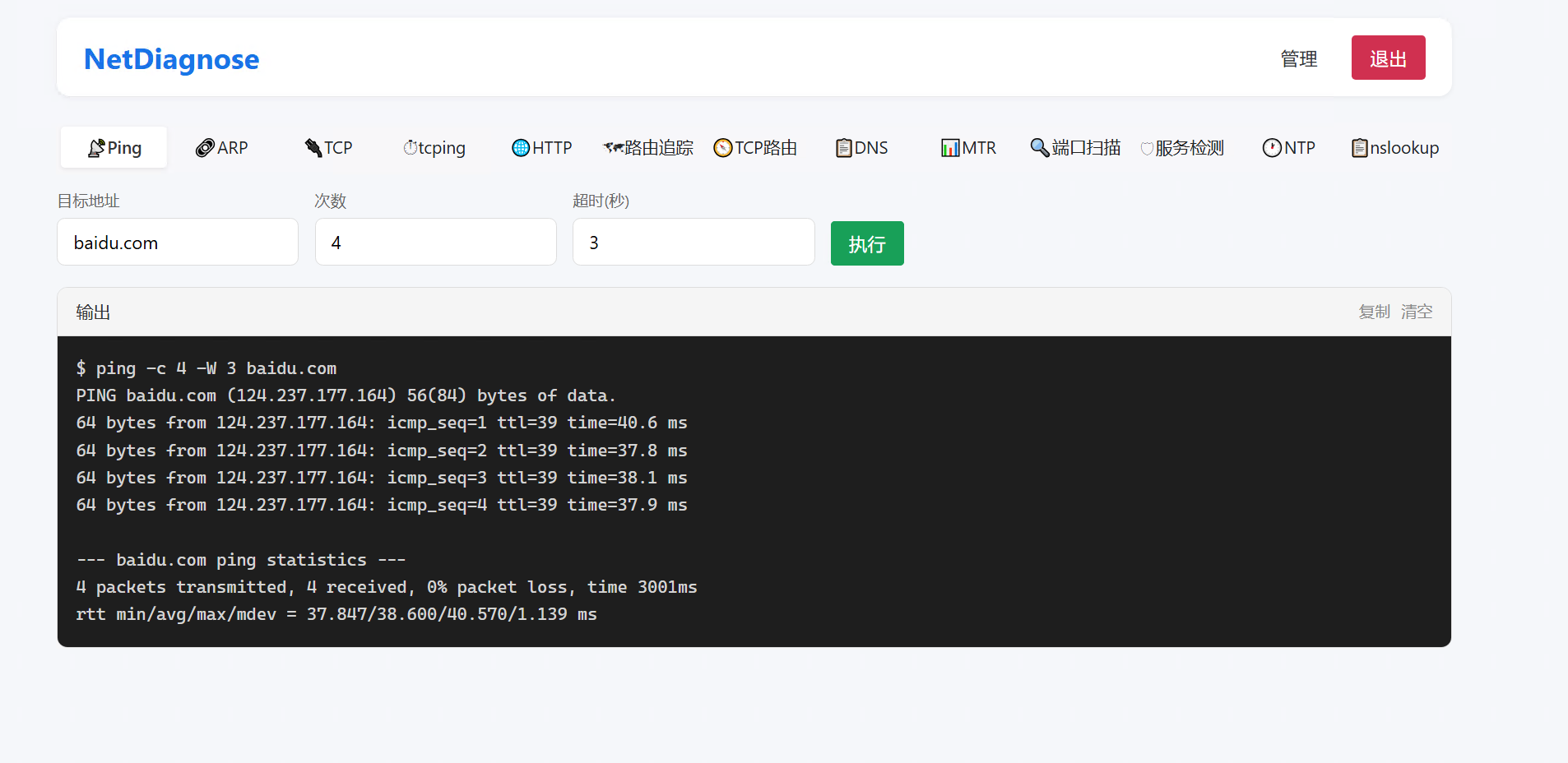The height and width of the screenshot is (763, 1568).
Task: Open the ARP tab
Action: click(x=221, y=148)
